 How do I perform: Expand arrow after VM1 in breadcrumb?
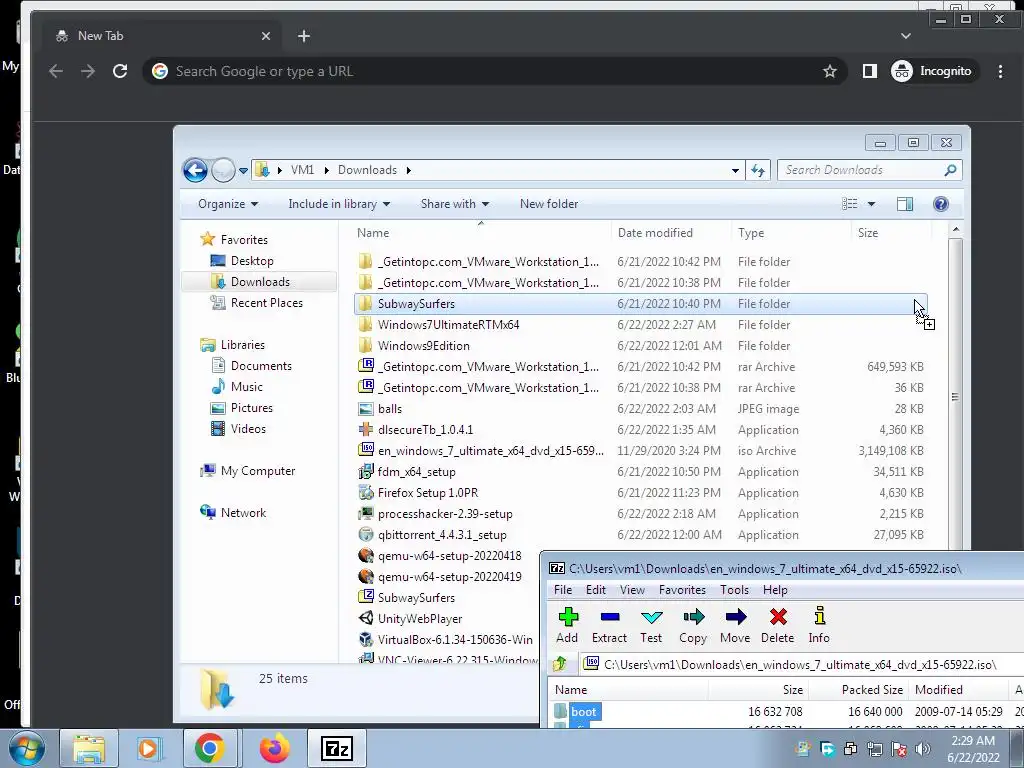click(326, 170)
